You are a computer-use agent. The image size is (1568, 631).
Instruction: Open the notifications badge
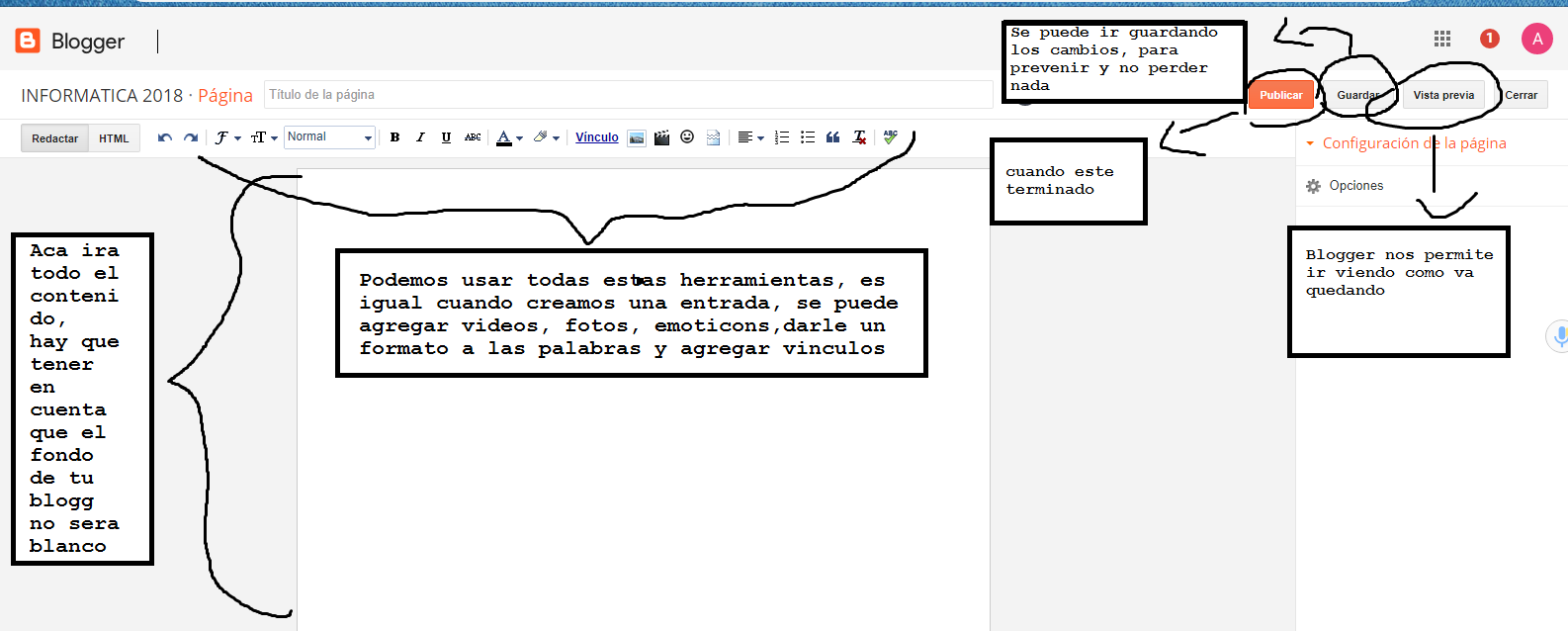click(1490, 39)
